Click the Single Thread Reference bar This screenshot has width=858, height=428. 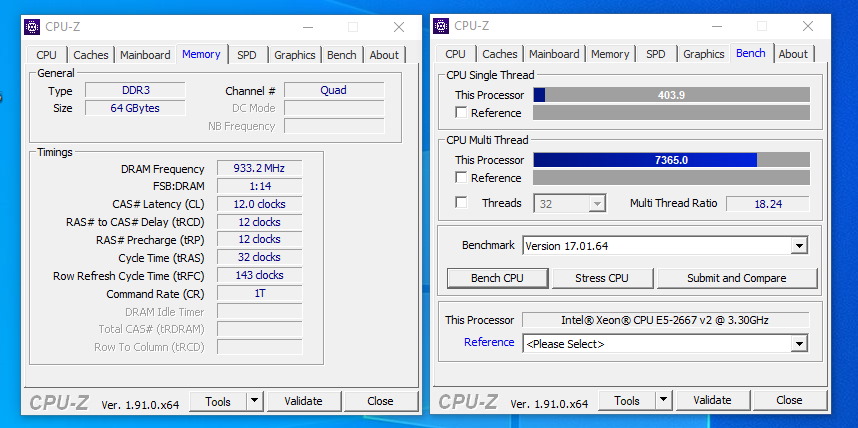point(671,113)
